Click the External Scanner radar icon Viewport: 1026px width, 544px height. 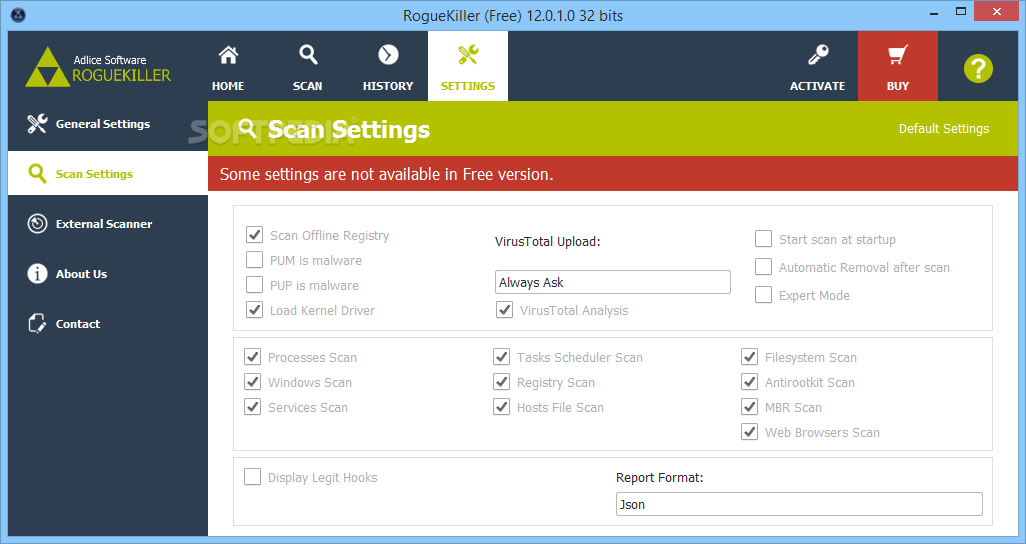click(37, 224)
